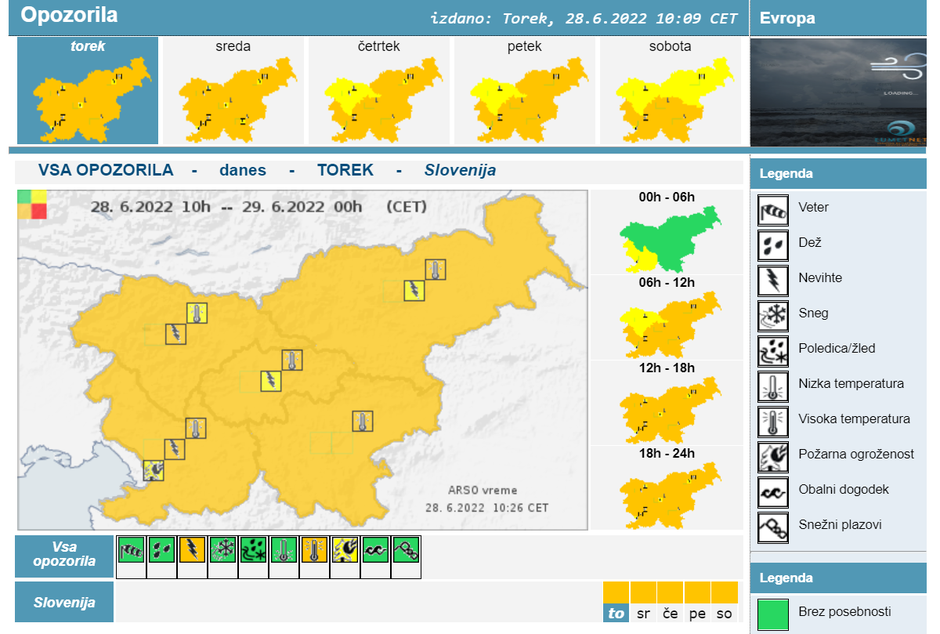The image size is (940, 634).
Task: Filter by thunderstorm warnings icon
Action: [x=192, y=550]
